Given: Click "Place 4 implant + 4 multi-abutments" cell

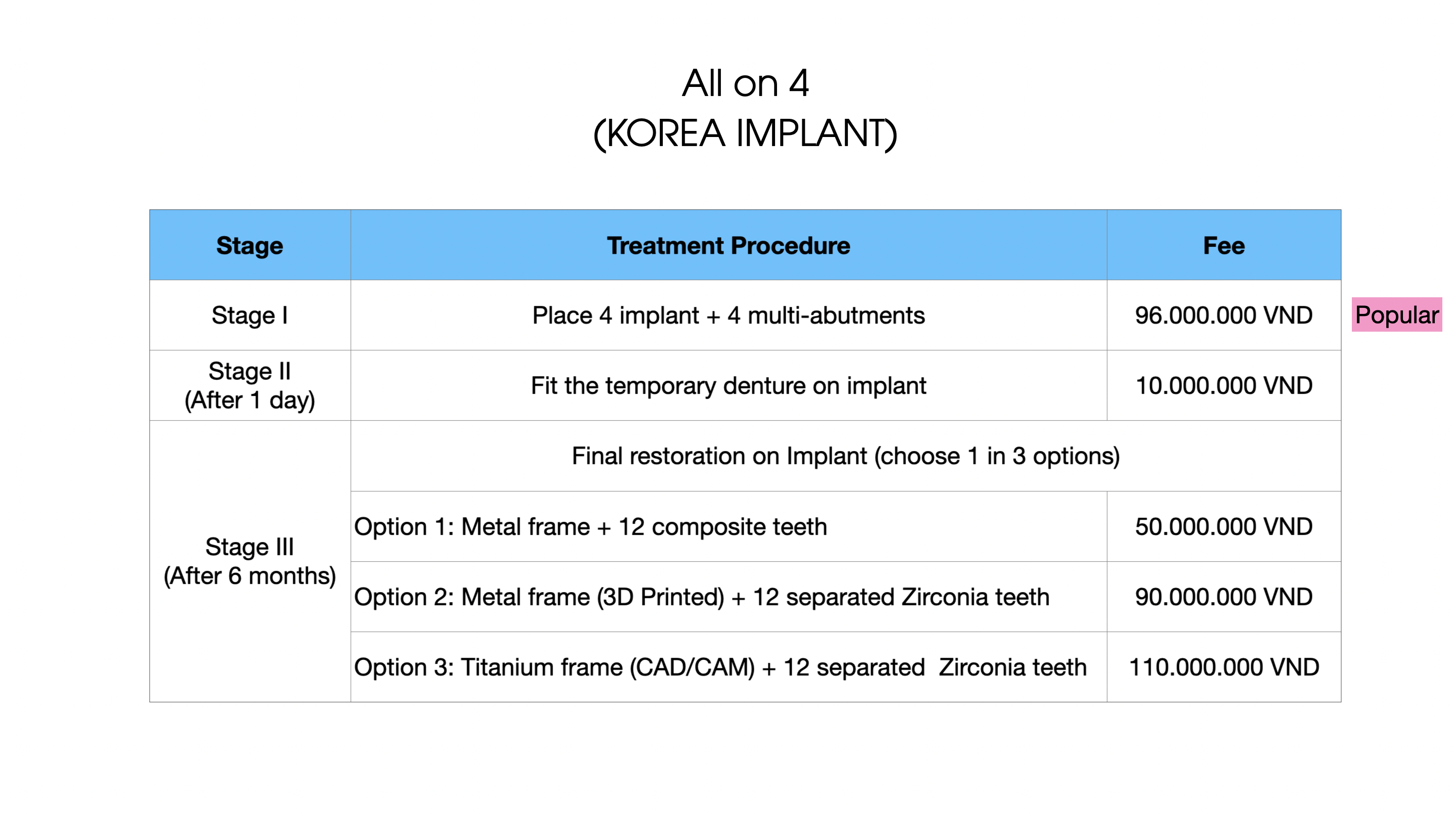Looking at the screenshot, I should [x=728, y=315].
